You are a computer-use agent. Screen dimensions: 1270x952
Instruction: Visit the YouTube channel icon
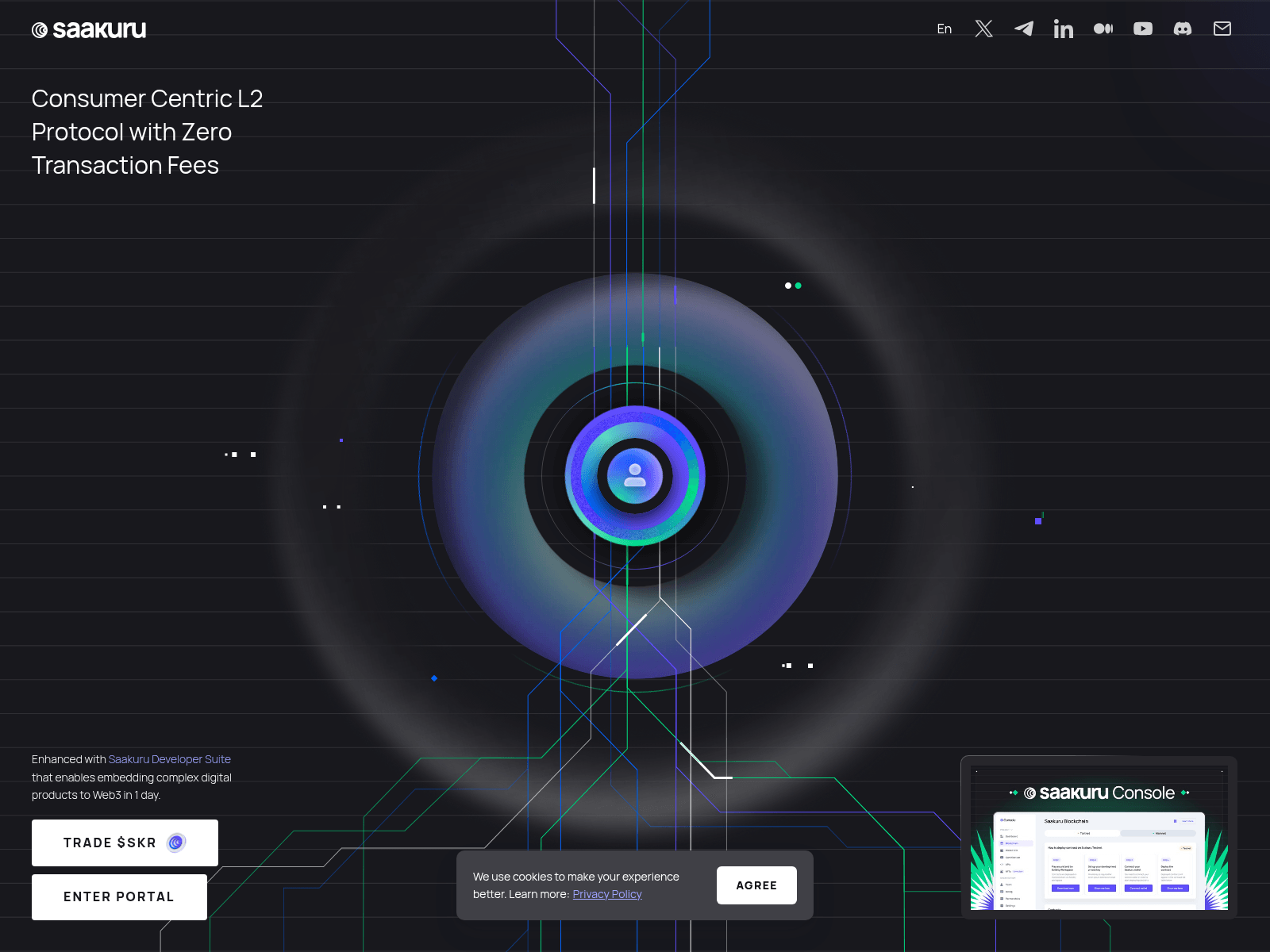click(x=1143, y=29)
